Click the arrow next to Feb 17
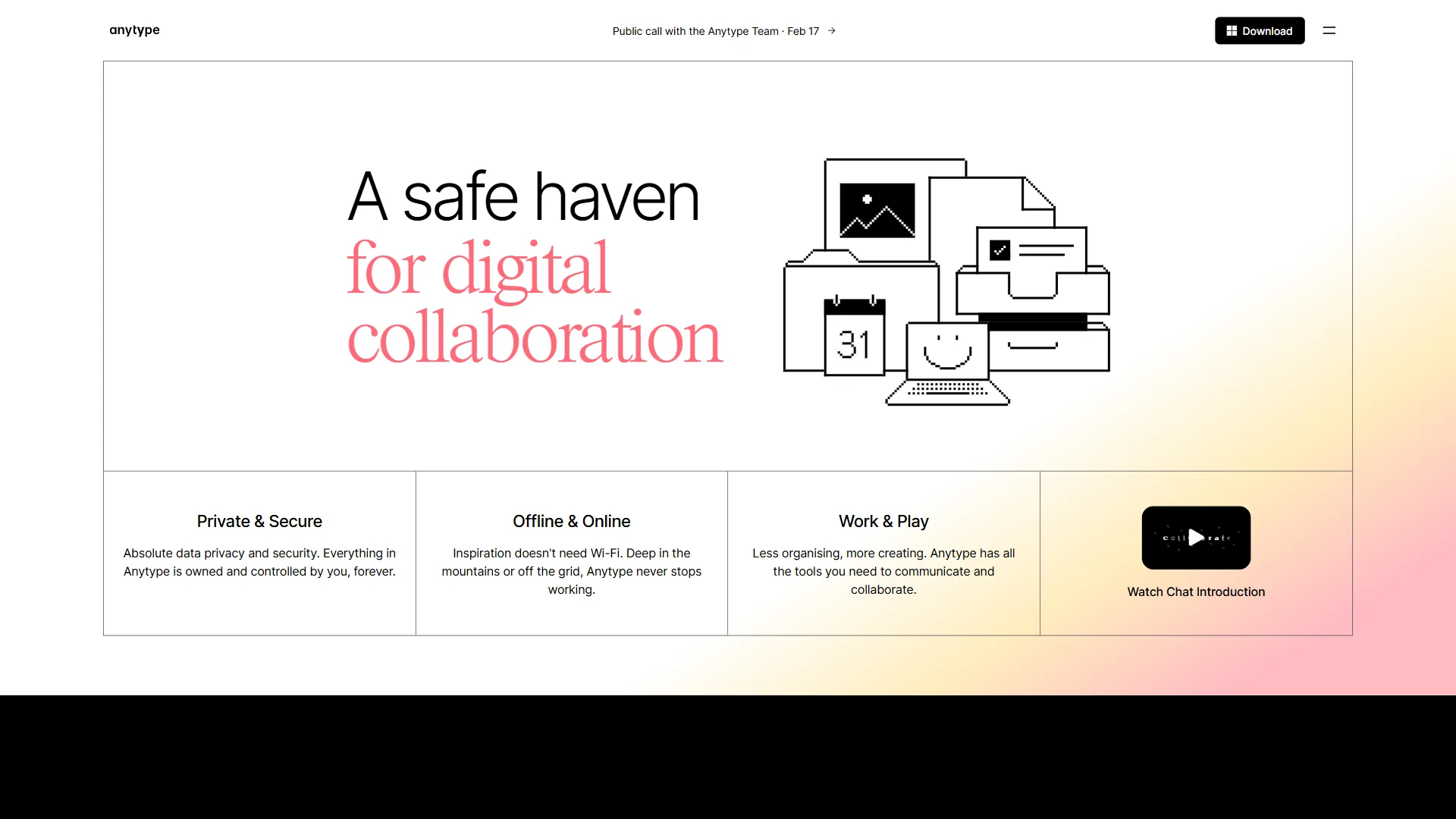This screenshot has width=1456, height=819. 832,31
